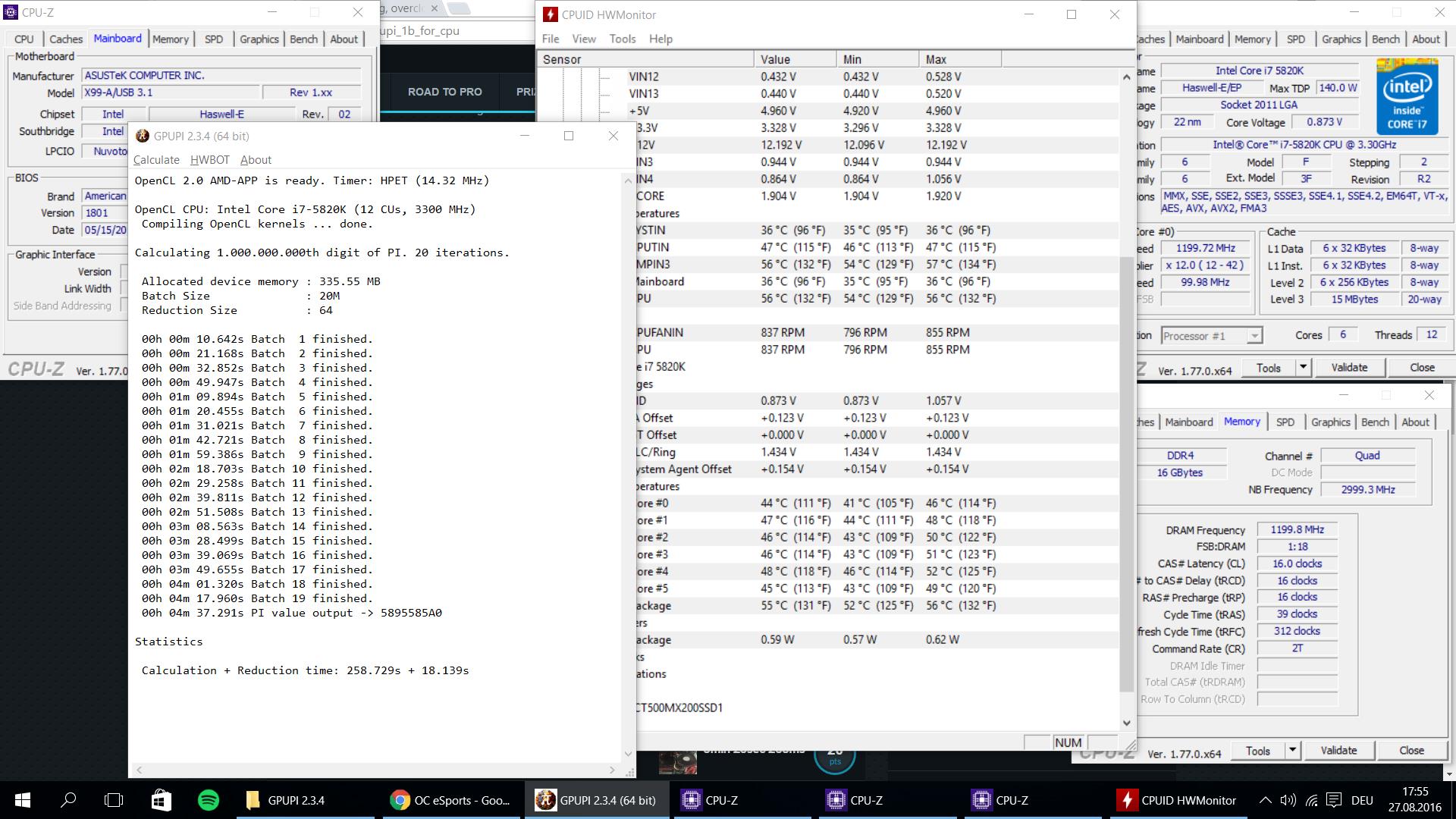Click PI value output result line

pyautogui.click(x=292, y=613)
